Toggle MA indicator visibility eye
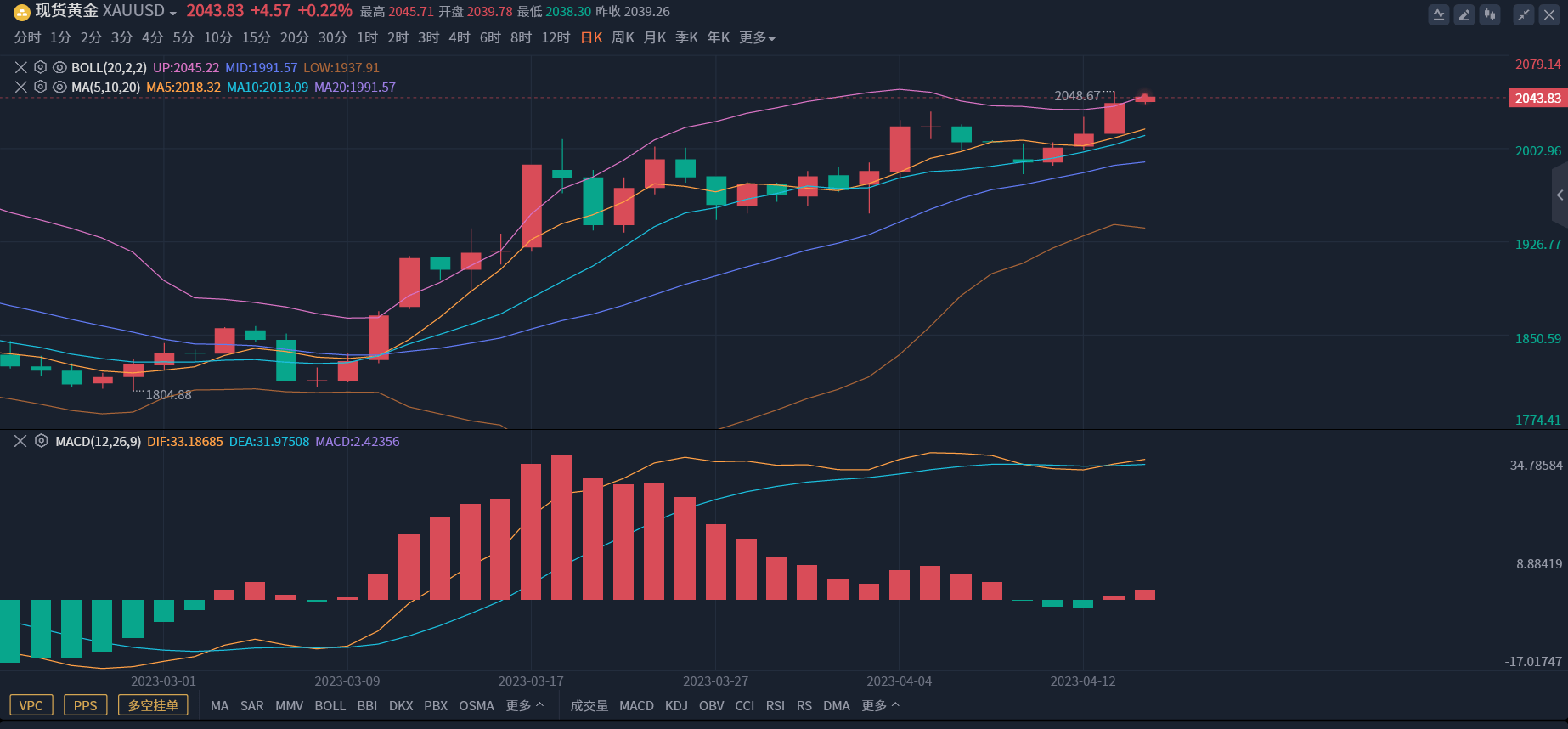The image size is (1568, 729). (59, 87)
